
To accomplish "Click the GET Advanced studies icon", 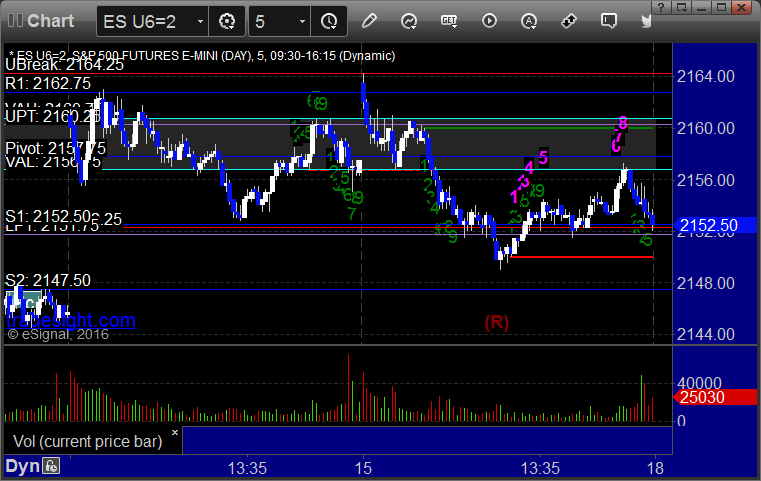I will click(449, 21).
